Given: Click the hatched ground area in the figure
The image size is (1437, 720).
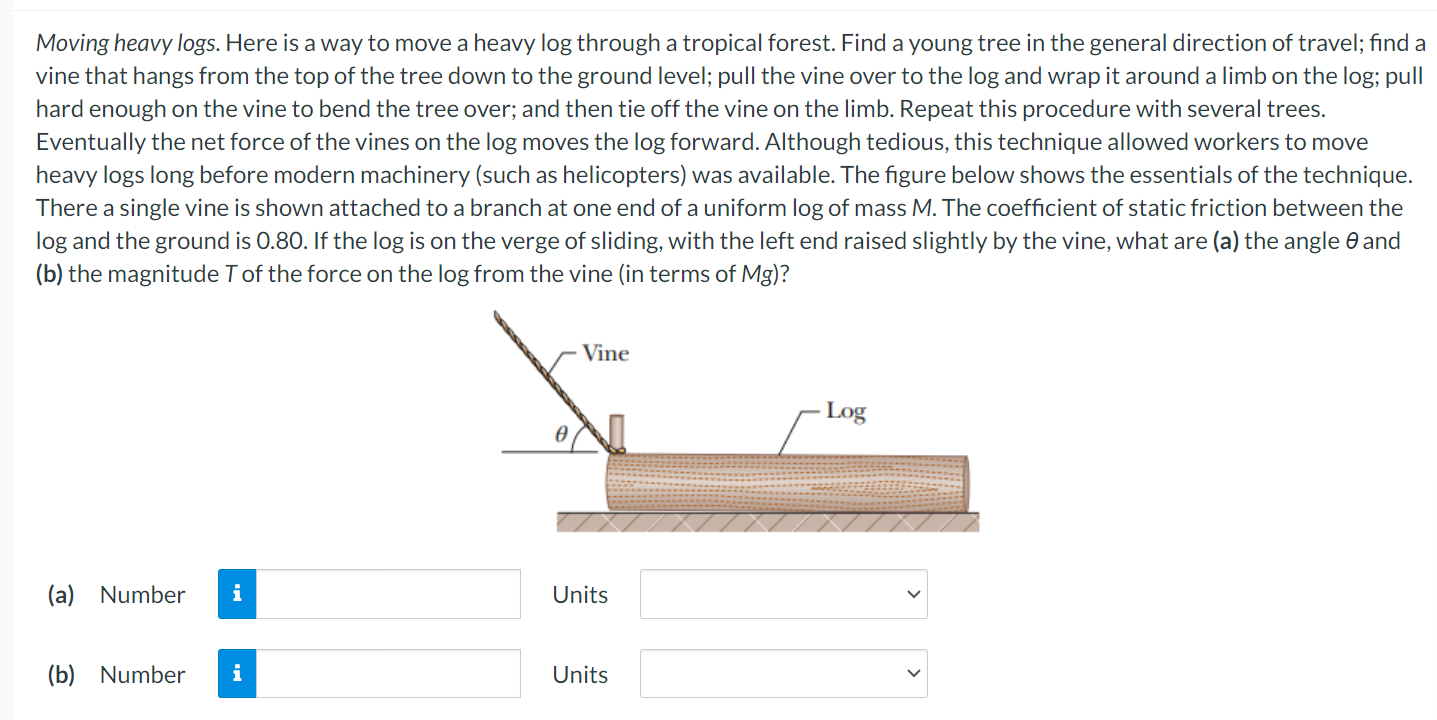Looking at the screenshot, I should click(767, 521).
